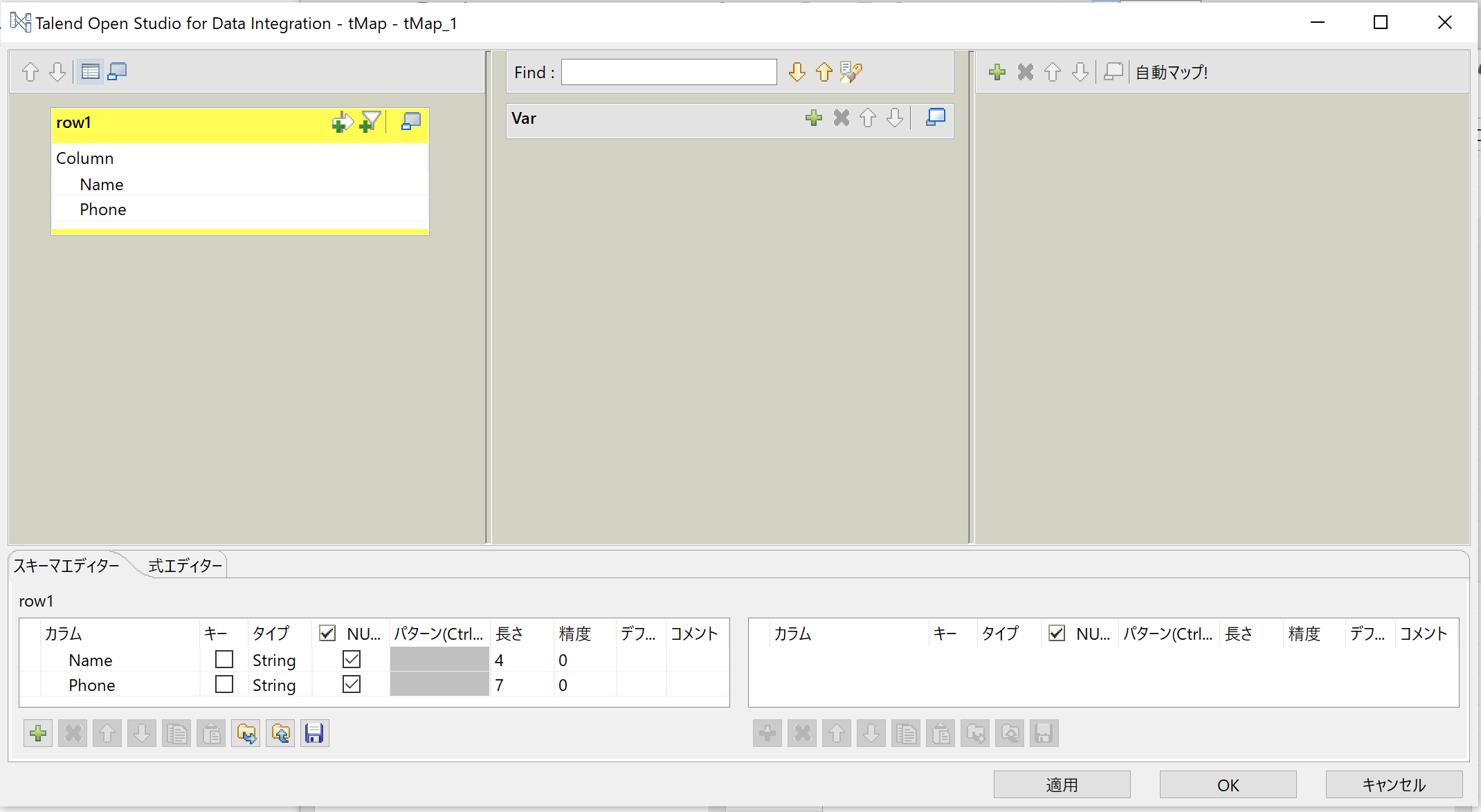Activate the filter icon on row1 header
The image size is (1481, 812).
click(x=371, y=120)
